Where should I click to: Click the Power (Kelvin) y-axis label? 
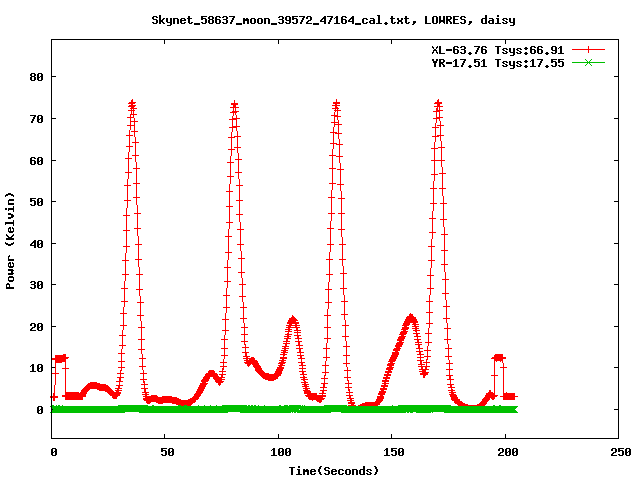coord(10,241)
